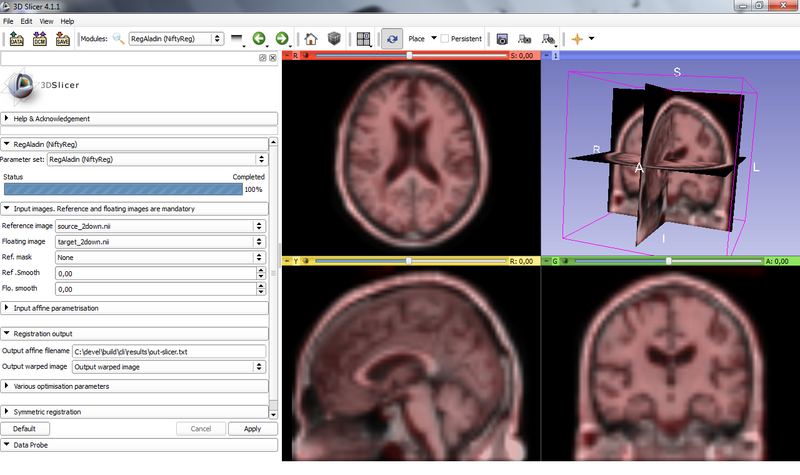Enable the Persistent checkbox
800x475 pixels.
pos(444,39)
